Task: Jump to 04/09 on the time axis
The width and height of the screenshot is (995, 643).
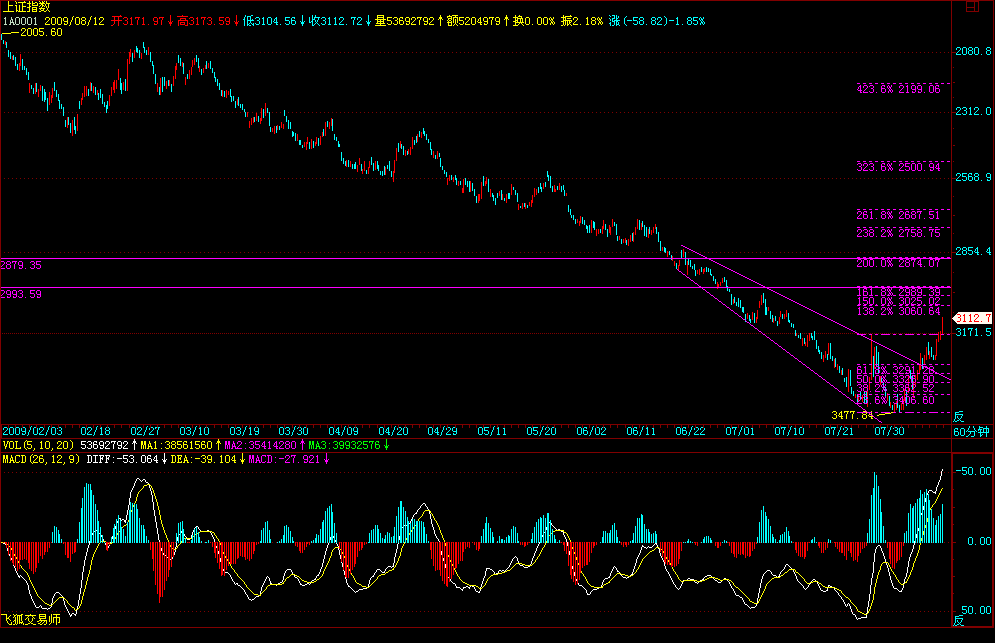Action: (x=343, y=432)
